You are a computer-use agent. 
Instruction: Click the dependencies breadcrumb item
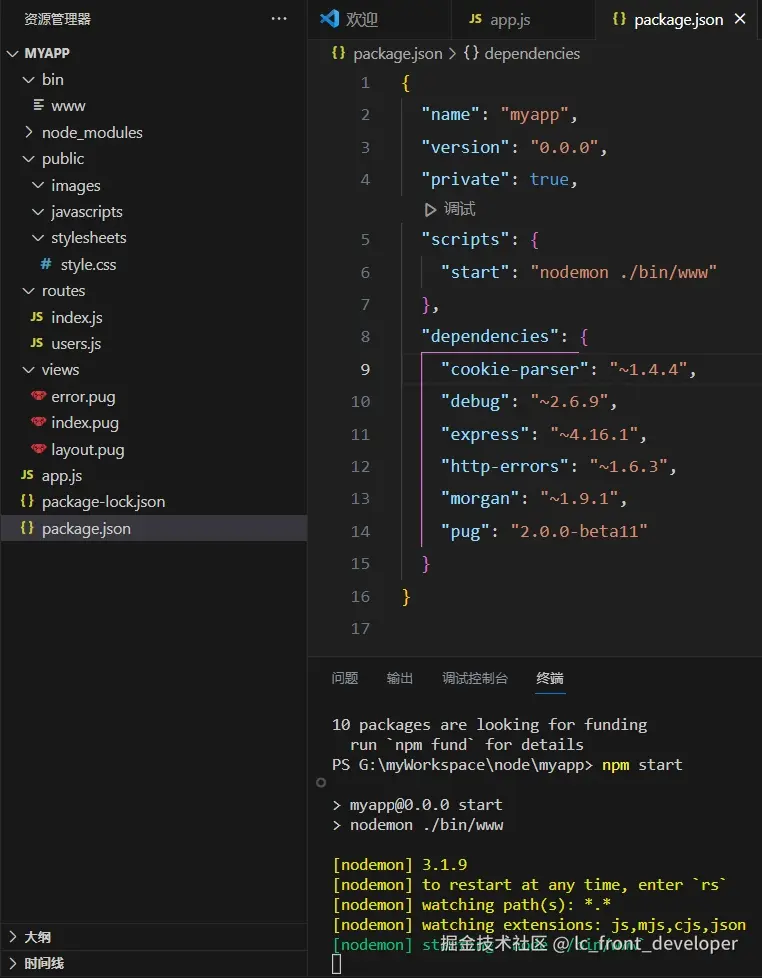(x=532, y=54)
